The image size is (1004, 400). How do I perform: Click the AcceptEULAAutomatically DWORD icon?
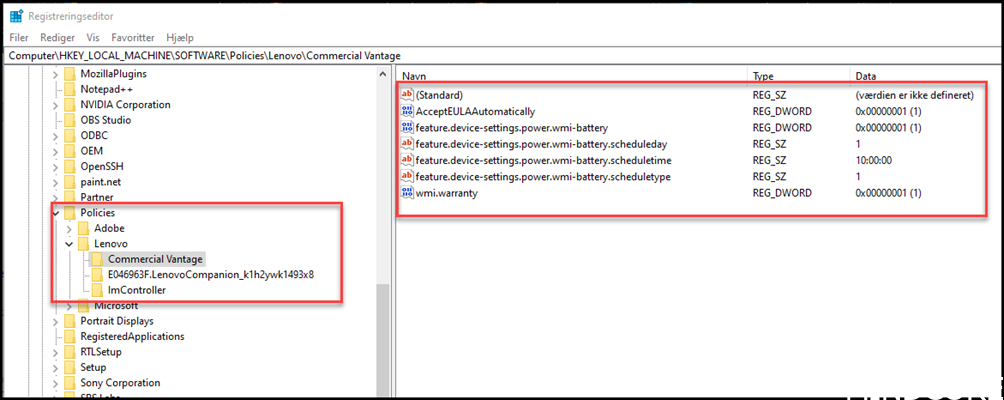407,111
